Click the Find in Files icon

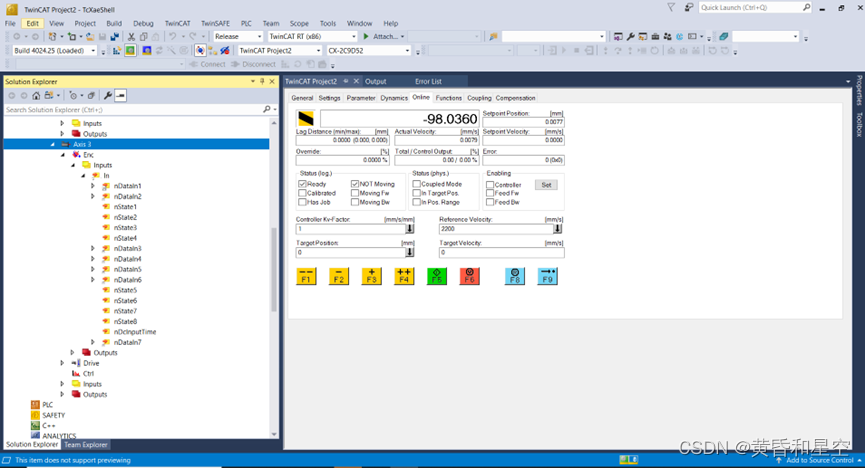493,36
